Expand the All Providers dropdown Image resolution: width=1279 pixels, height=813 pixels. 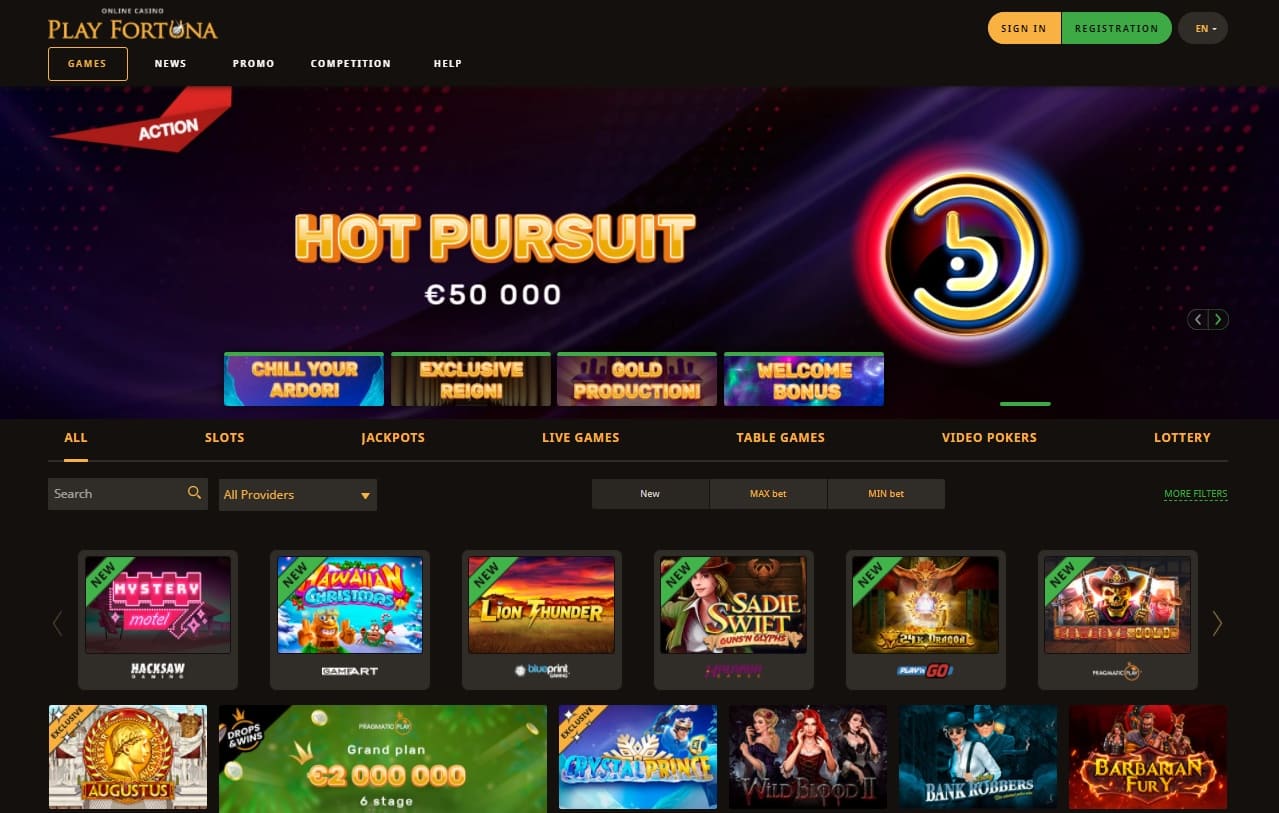(298, 495)
